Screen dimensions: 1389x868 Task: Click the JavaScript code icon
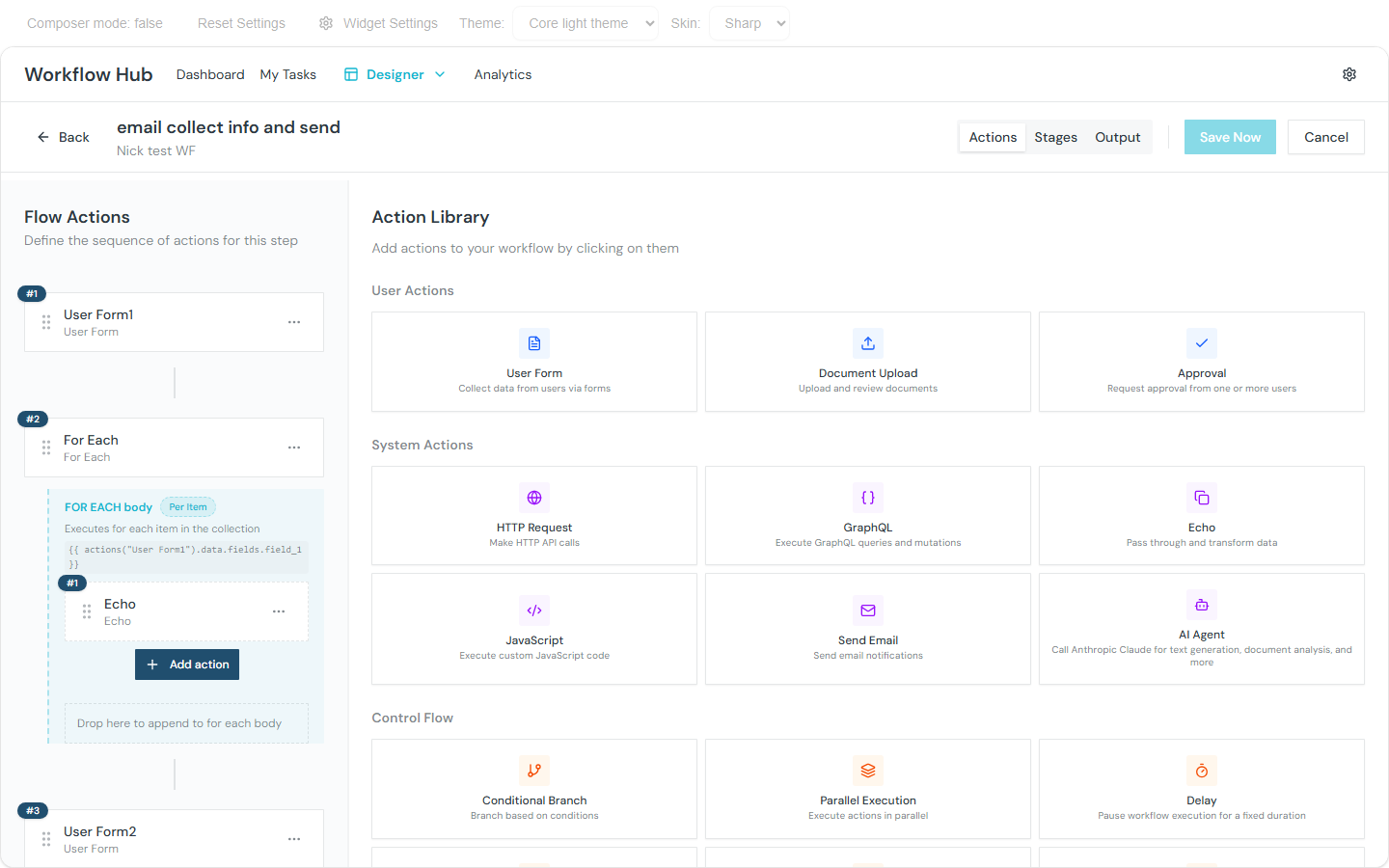[x=534, y=610]
